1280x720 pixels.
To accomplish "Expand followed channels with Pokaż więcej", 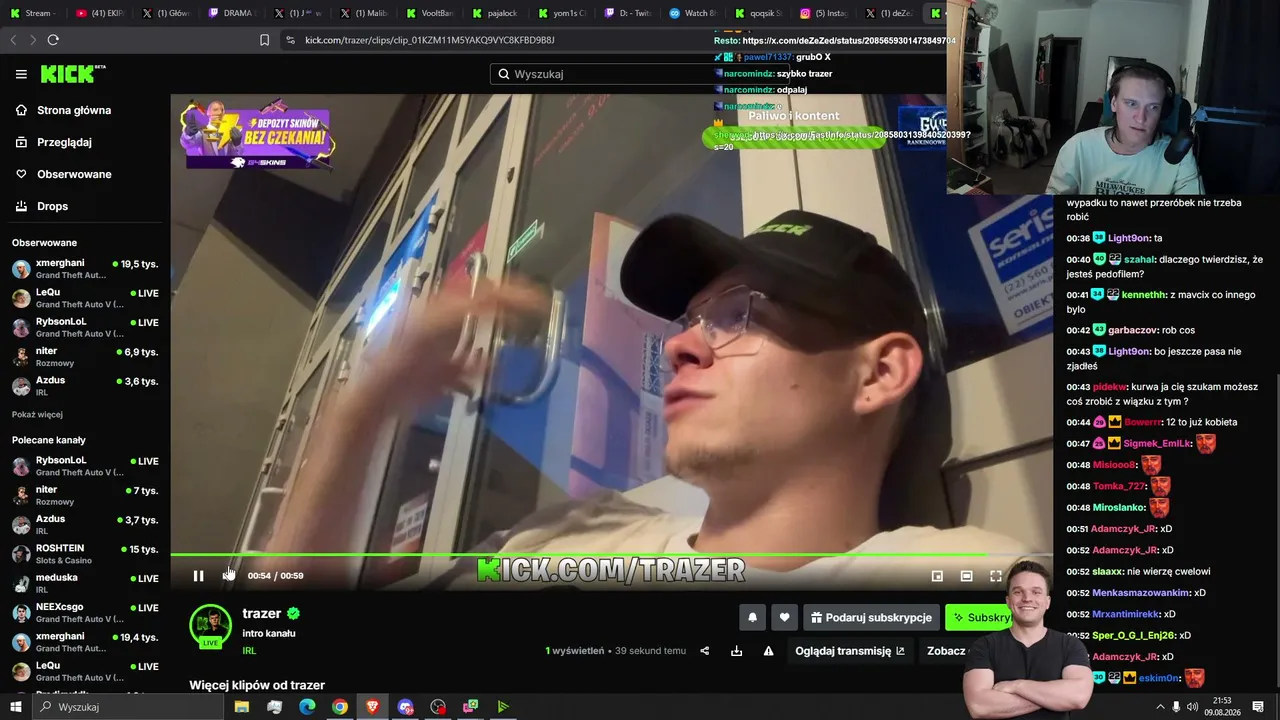I will pyautogui.click(x=37, y=414).
